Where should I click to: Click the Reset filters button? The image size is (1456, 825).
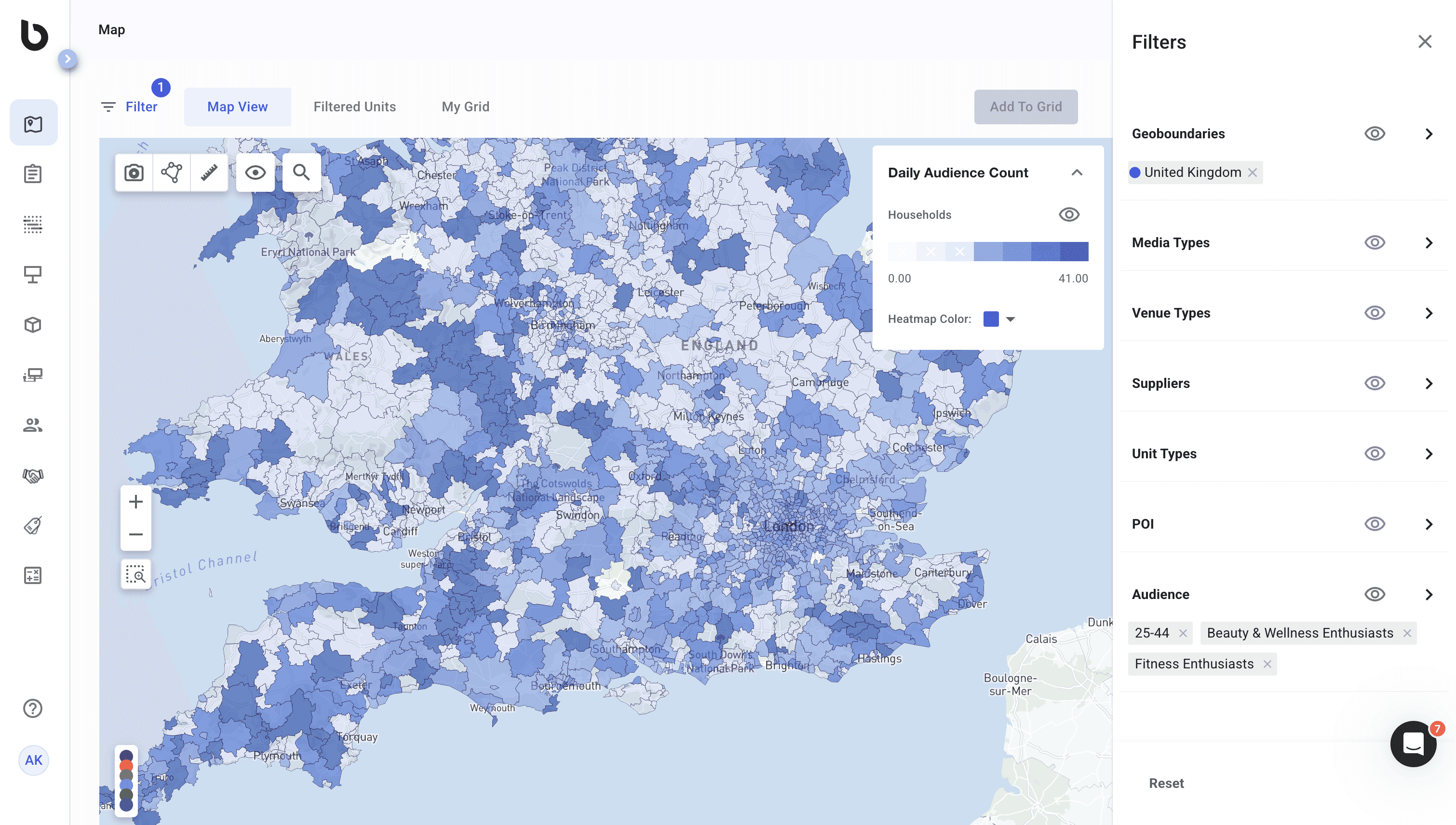point(1166,783)
